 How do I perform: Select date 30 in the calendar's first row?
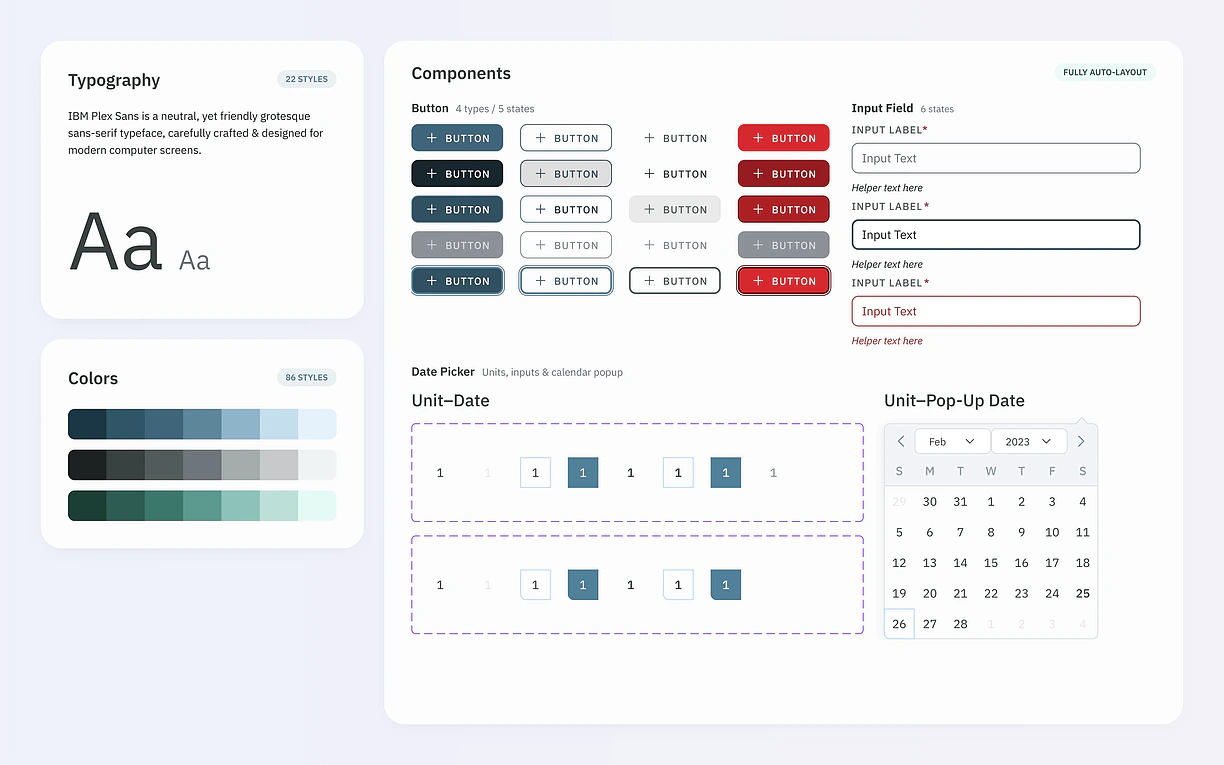click(x=930, y=502)
